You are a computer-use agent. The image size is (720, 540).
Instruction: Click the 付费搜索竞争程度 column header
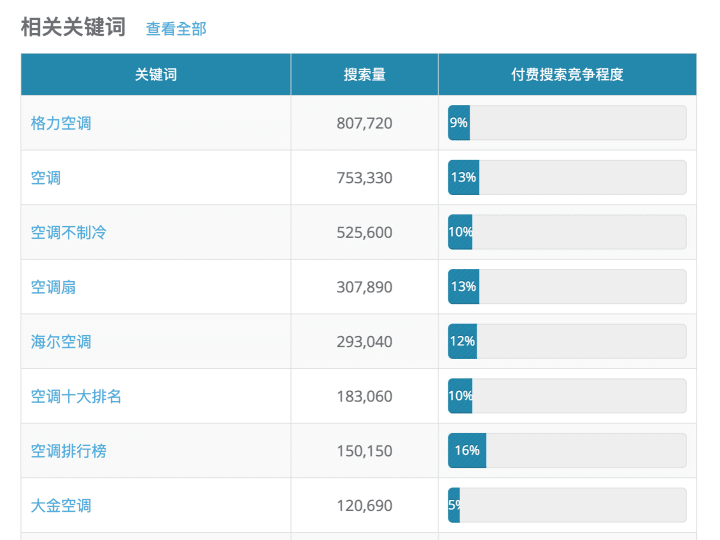point(568,74)
